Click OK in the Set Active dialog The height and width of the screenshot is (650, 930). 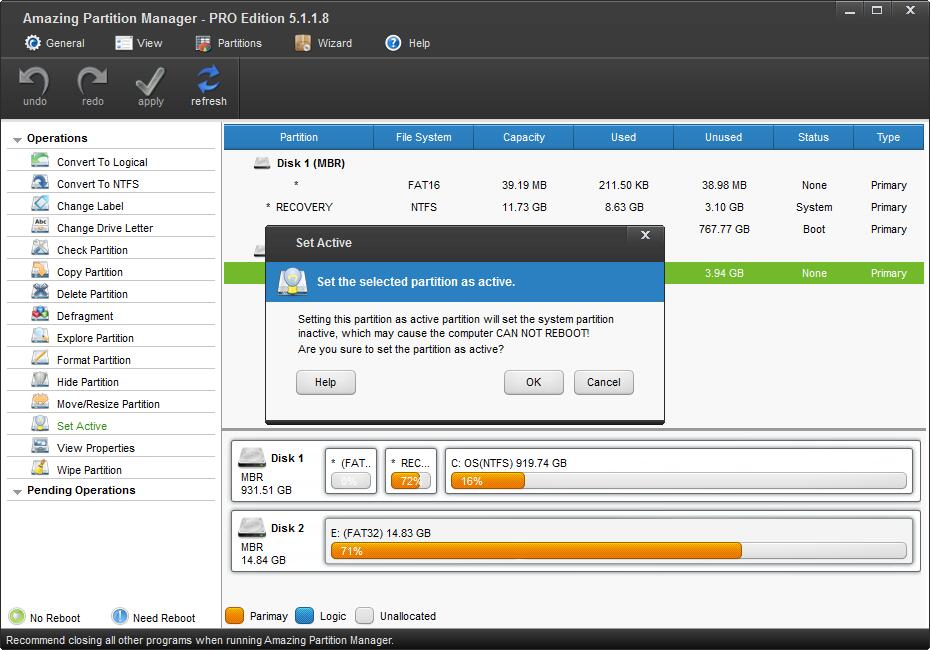[533, 383]
